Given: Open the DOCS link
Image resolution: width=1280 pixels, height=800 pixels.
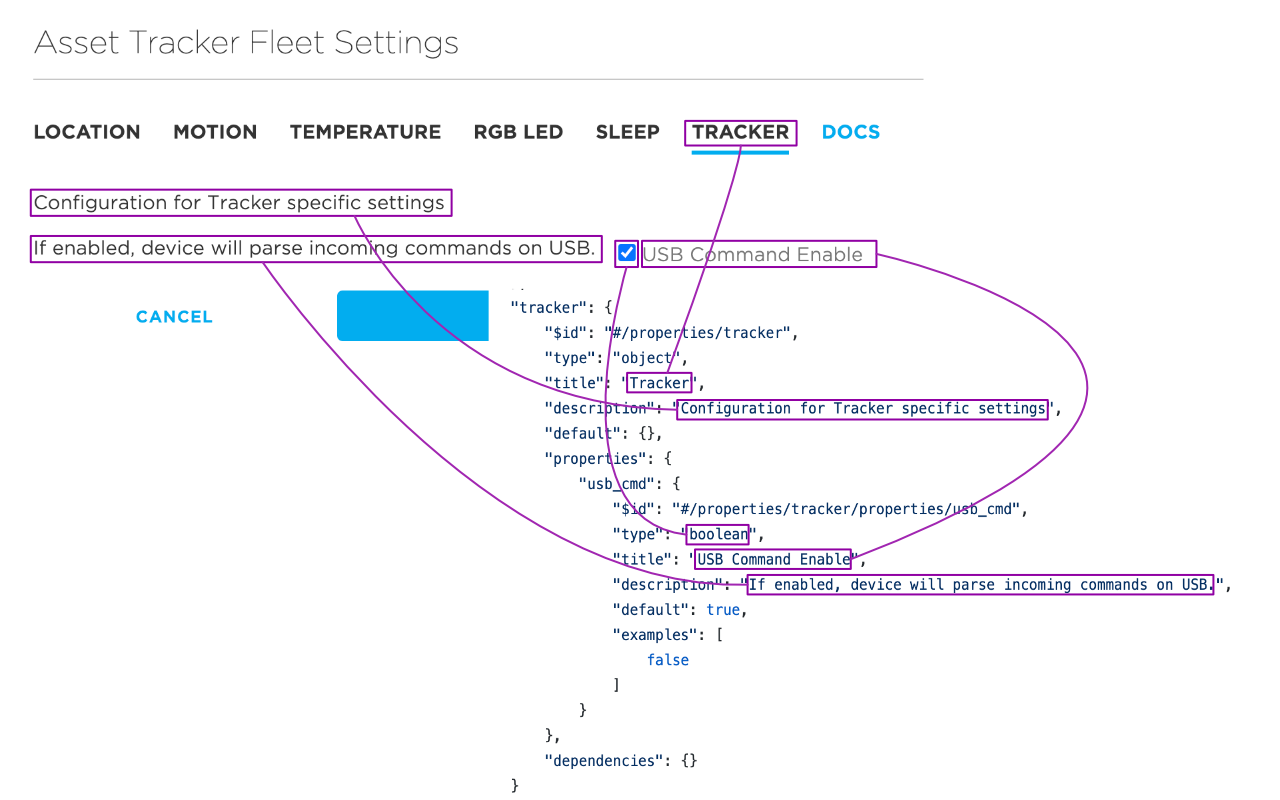Looking at the screenshot, I should click(x=851, y=132).
